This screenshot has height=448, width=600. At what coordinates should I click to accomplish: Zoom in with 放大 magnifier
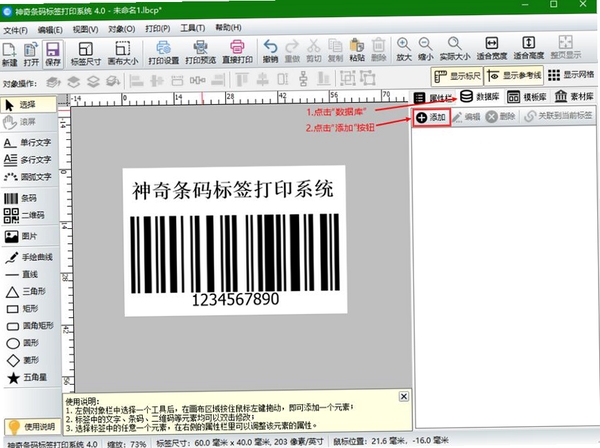pos(404,49)
